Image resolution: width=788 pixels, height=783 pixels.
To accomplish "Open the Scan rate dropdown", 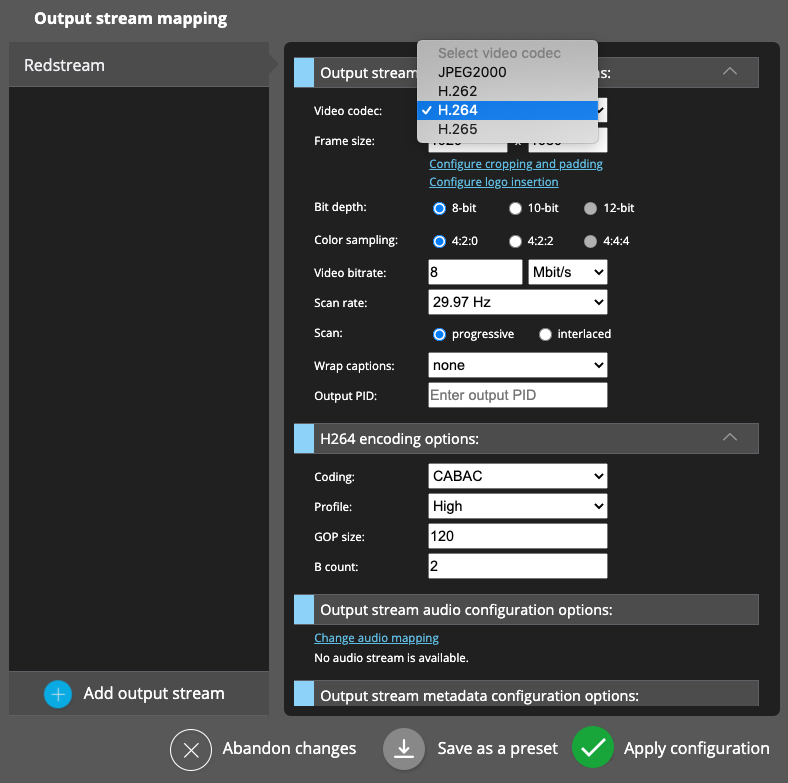I will click(x=517, y=302).
